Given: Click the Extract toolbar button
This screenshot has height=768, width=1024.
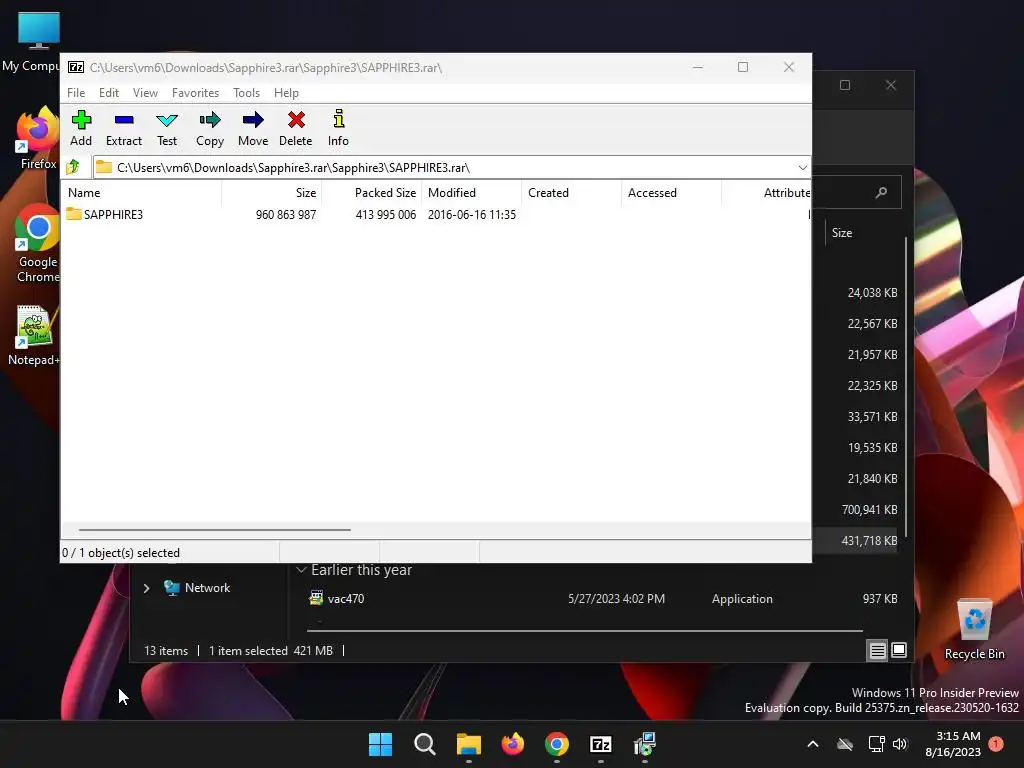Looking at the screenshot, I should 123,129.
